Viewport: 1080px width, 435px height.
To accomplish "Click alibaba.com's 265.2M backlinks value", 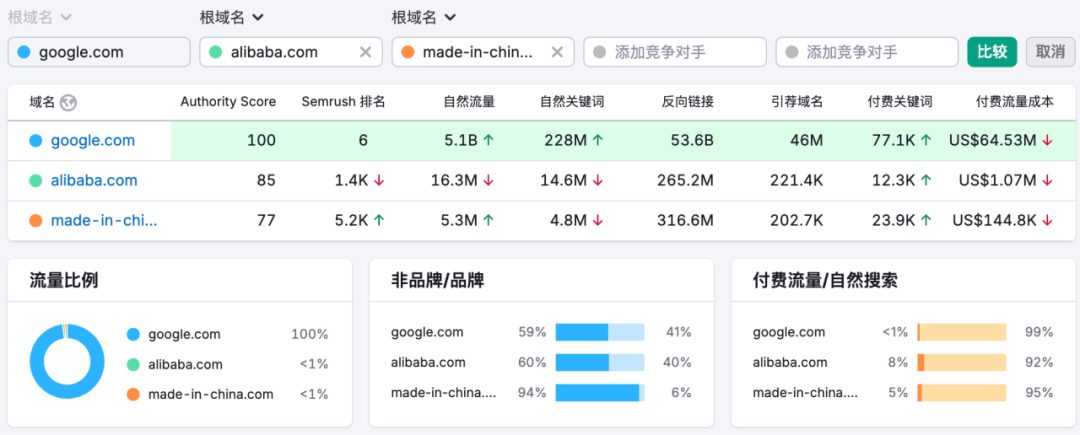I will (x=685, y=181).
